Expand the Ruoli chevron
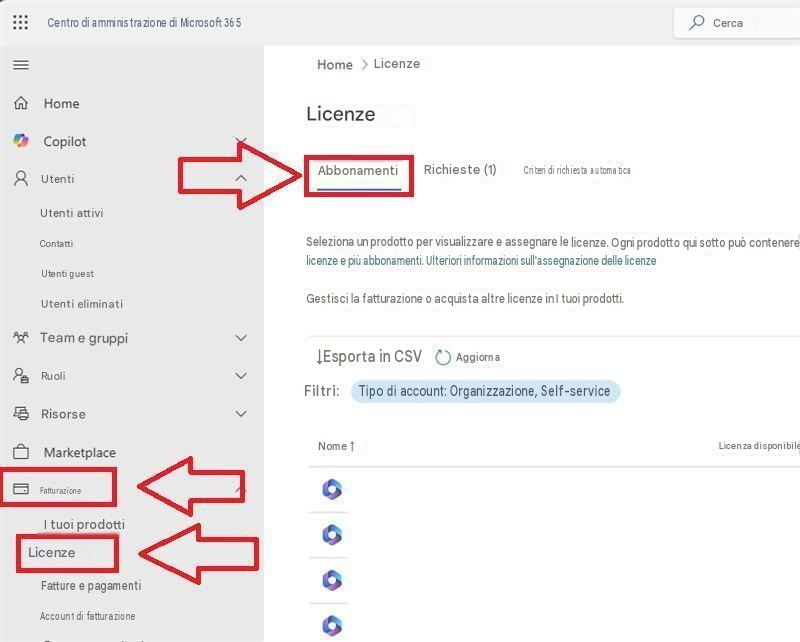 click(241, 376)
